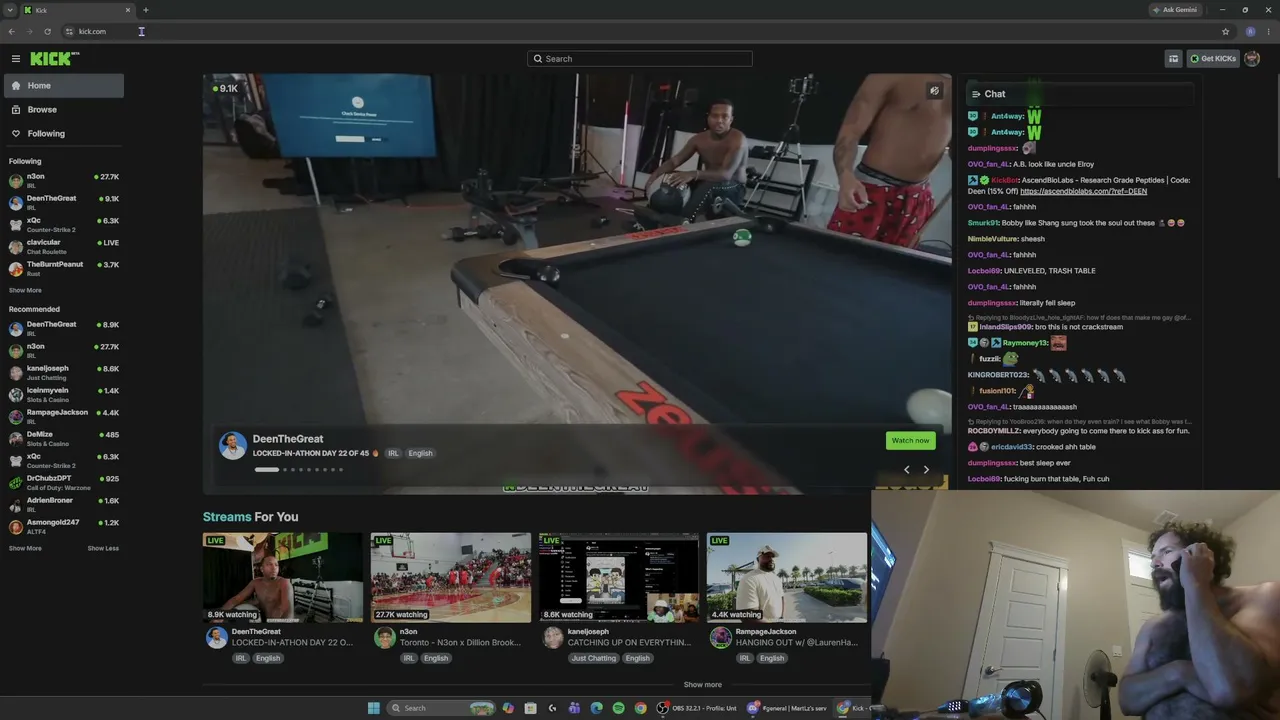Open Discord #general from the taskbar
This screenshot has width=1280, height=720.
click(x=788, y=708)
